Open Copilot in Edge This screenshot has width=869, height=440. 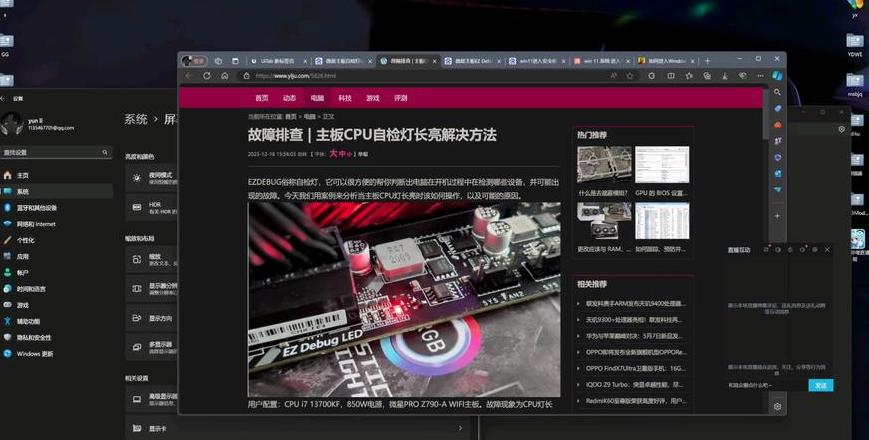click(778, 76)
